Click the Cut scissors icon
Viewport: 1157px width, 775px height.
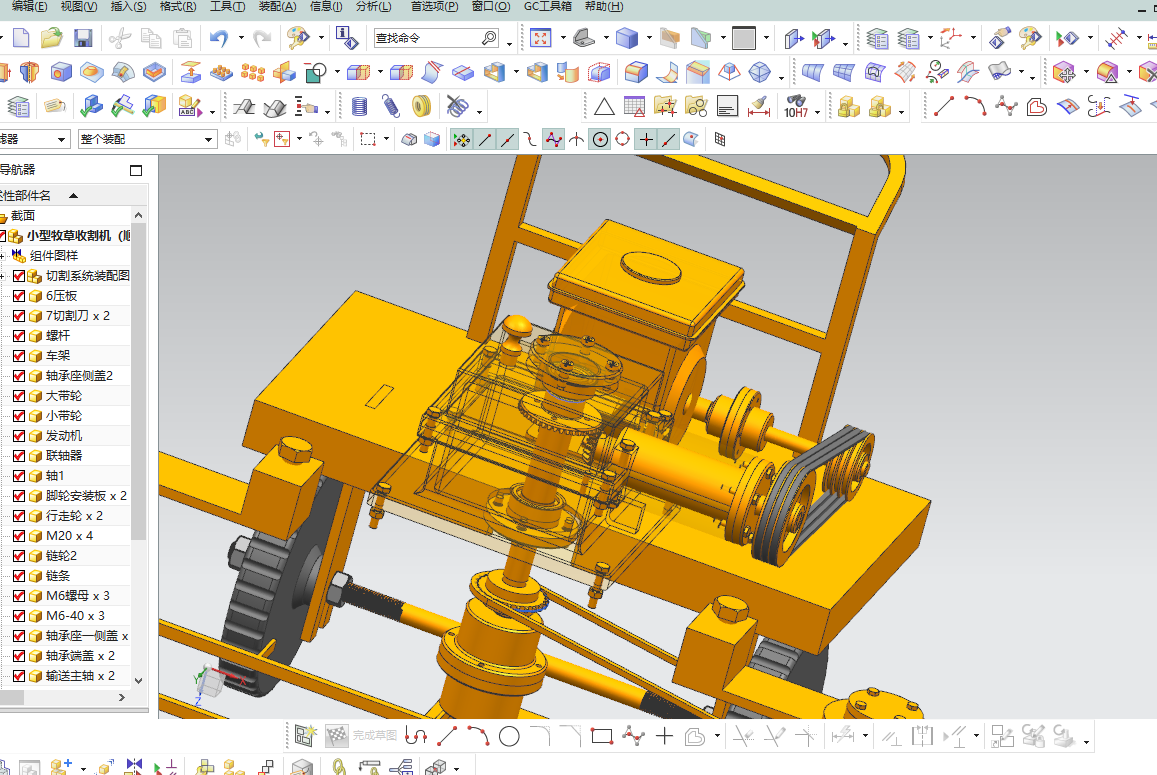[x=120, y=38]
